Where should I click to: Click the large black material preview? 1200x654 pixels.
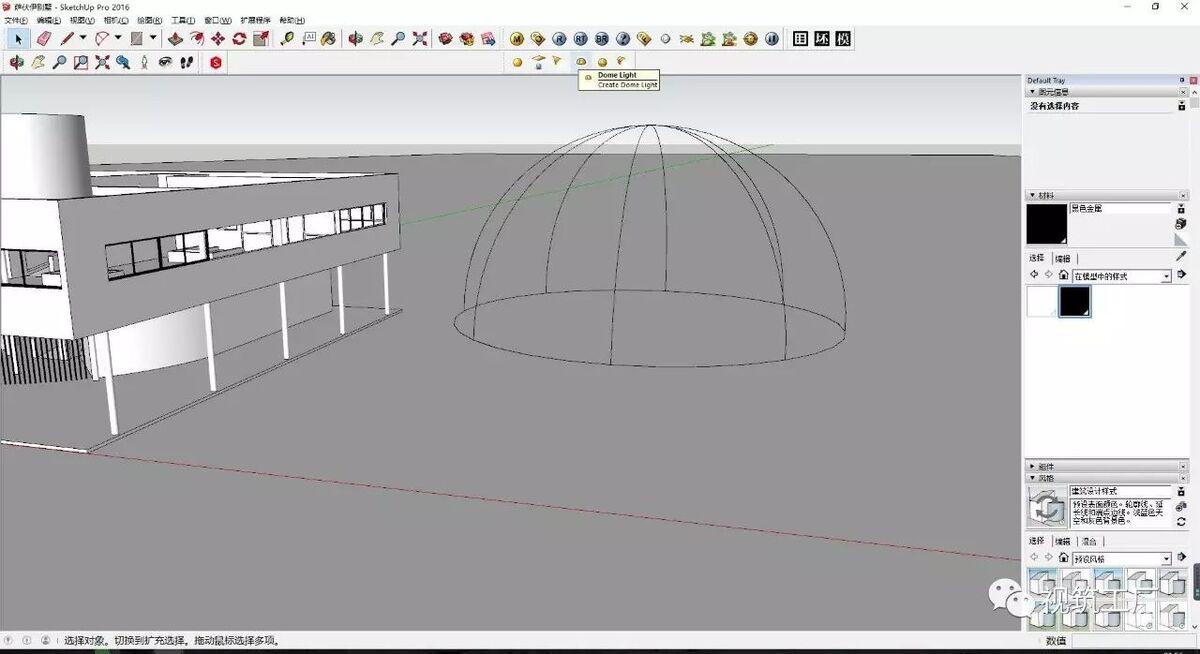(x=1047, y=224)
